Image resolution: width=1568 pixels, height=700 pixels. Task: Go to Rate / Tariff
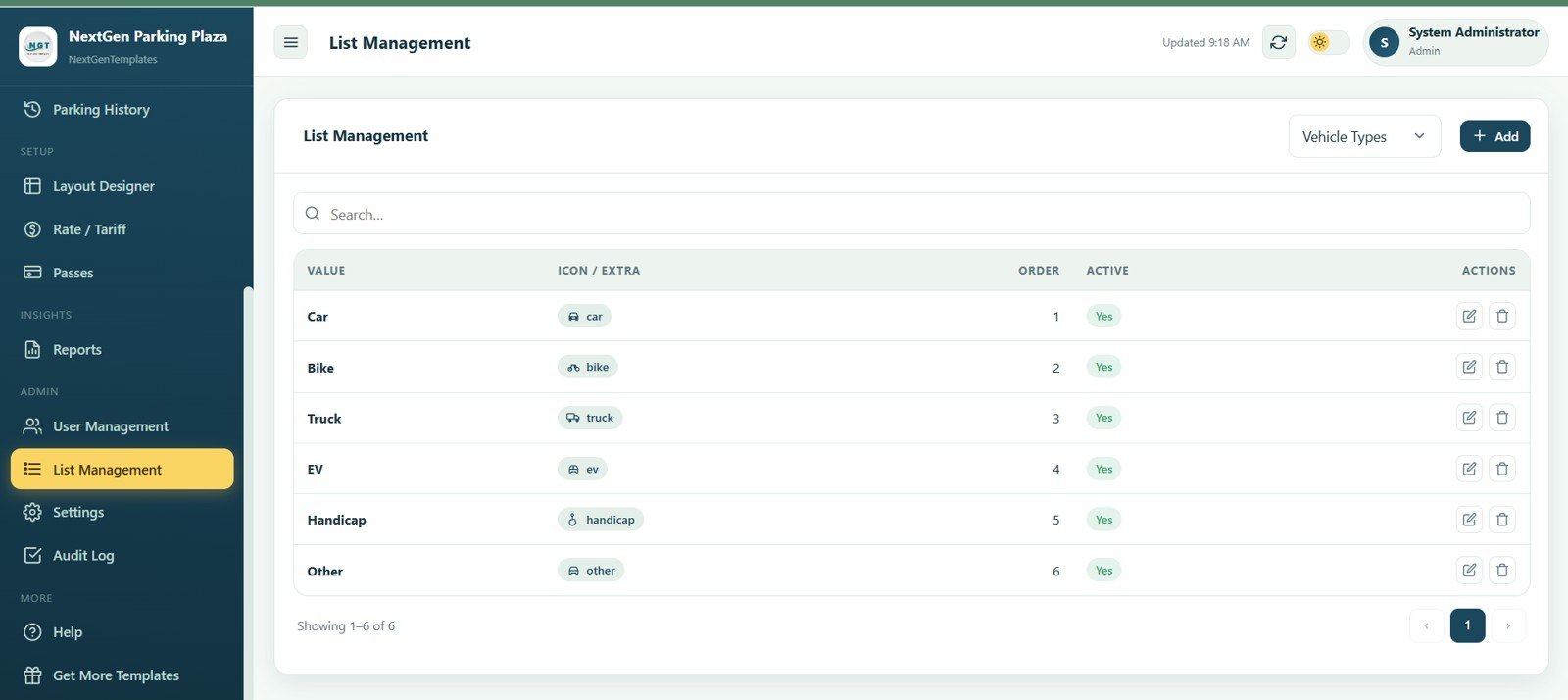coord(122,229)
